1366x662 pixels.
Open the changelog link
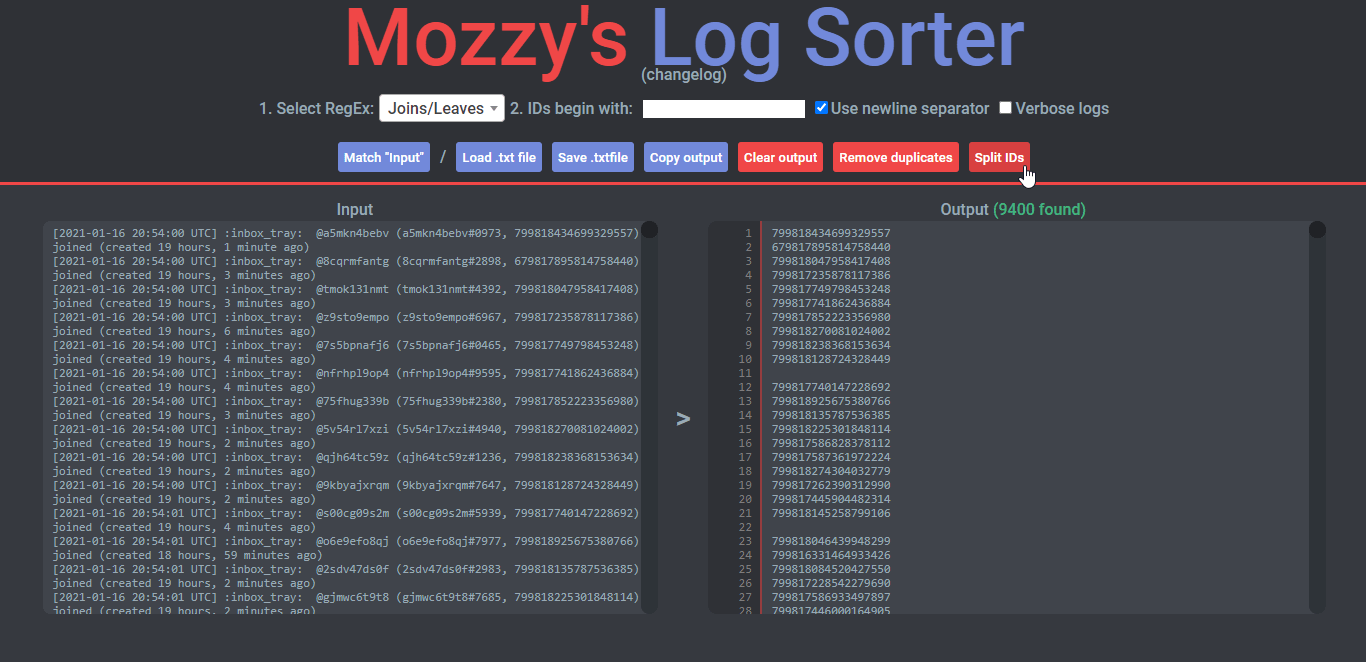click(x=684, y=75)
